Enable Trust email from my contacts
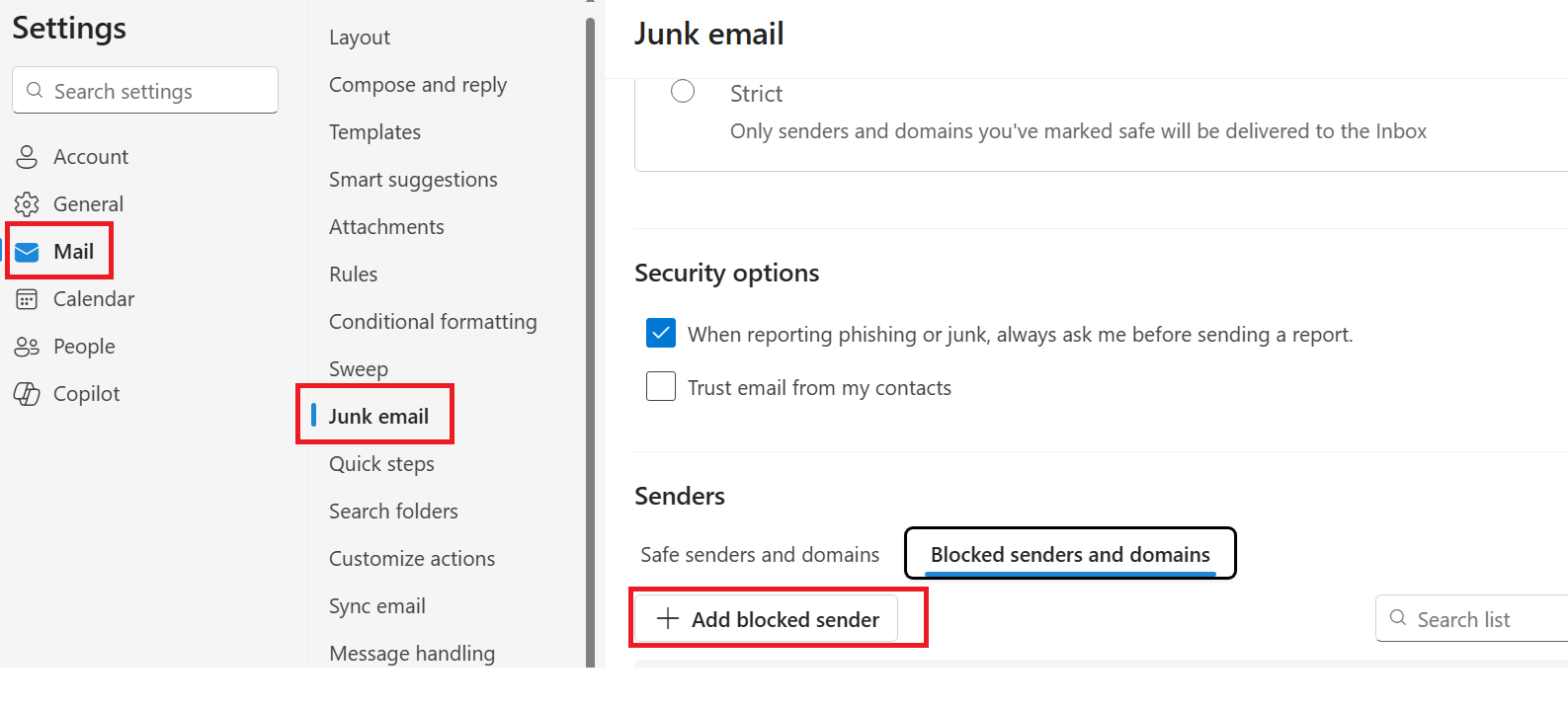Image resolution: width=1568 pixels, height=711 pixels. [x=661, y=386]
